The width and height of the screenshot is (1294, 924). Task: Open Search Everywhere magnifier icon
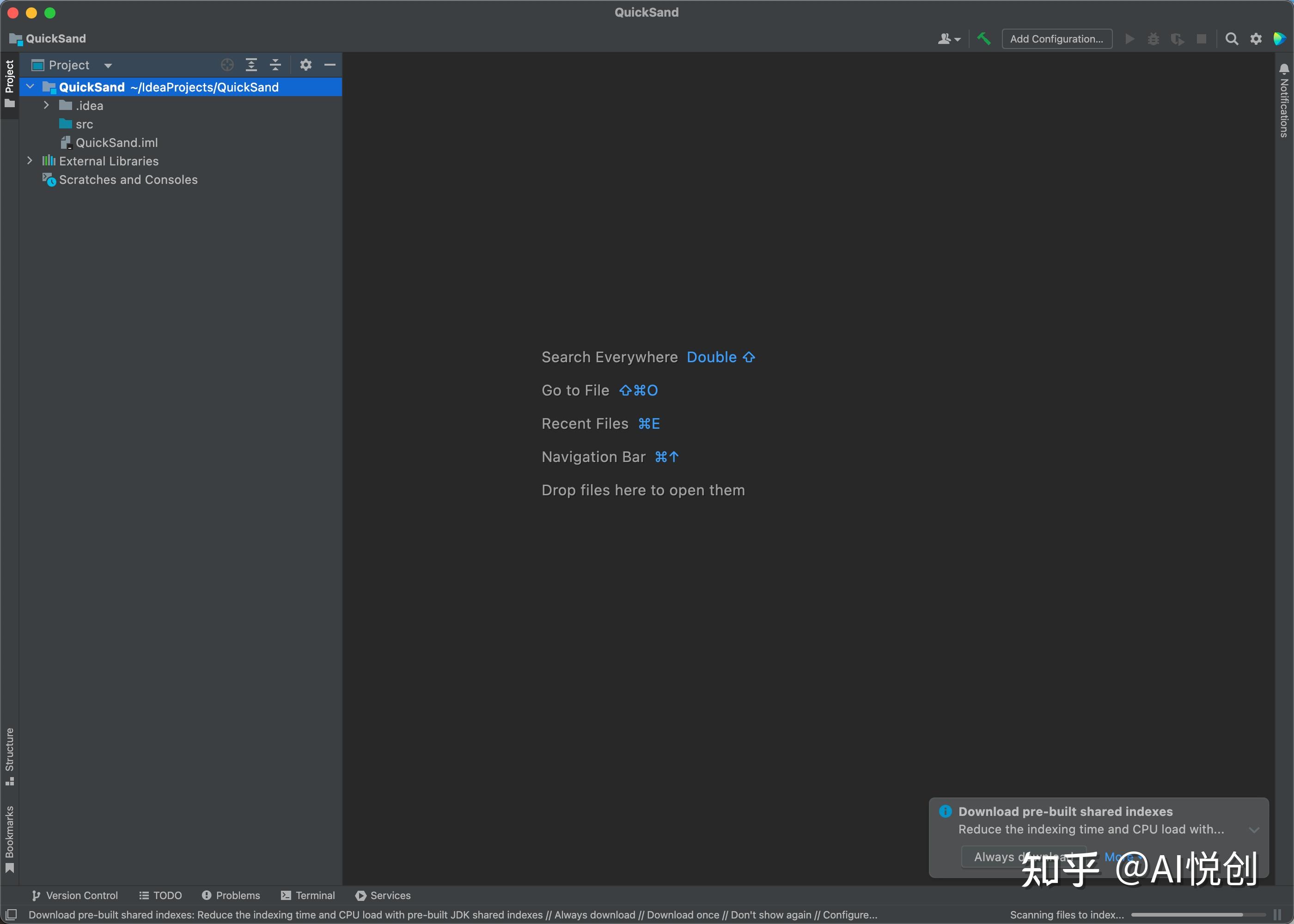(x=1232, y=39)
